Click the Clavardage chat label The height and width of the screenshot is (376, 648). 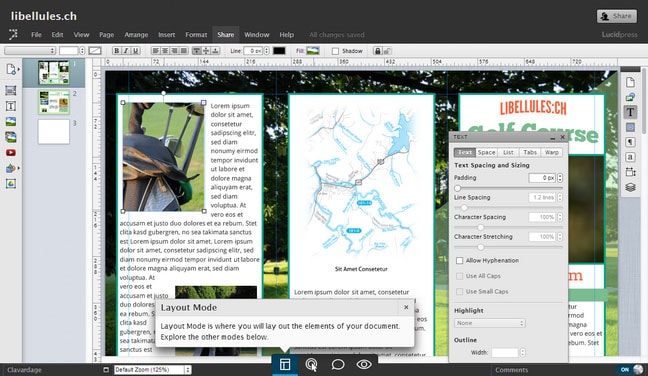click(24, 370)
